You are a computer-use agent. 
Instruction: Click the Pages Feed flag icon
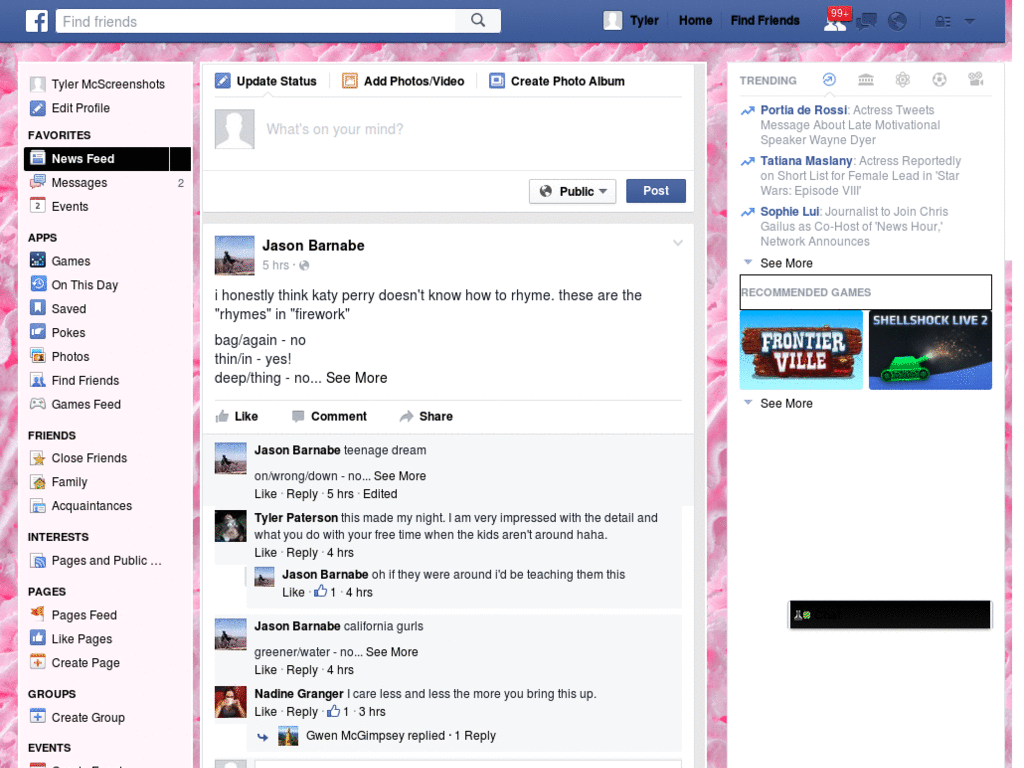[38, 614]
